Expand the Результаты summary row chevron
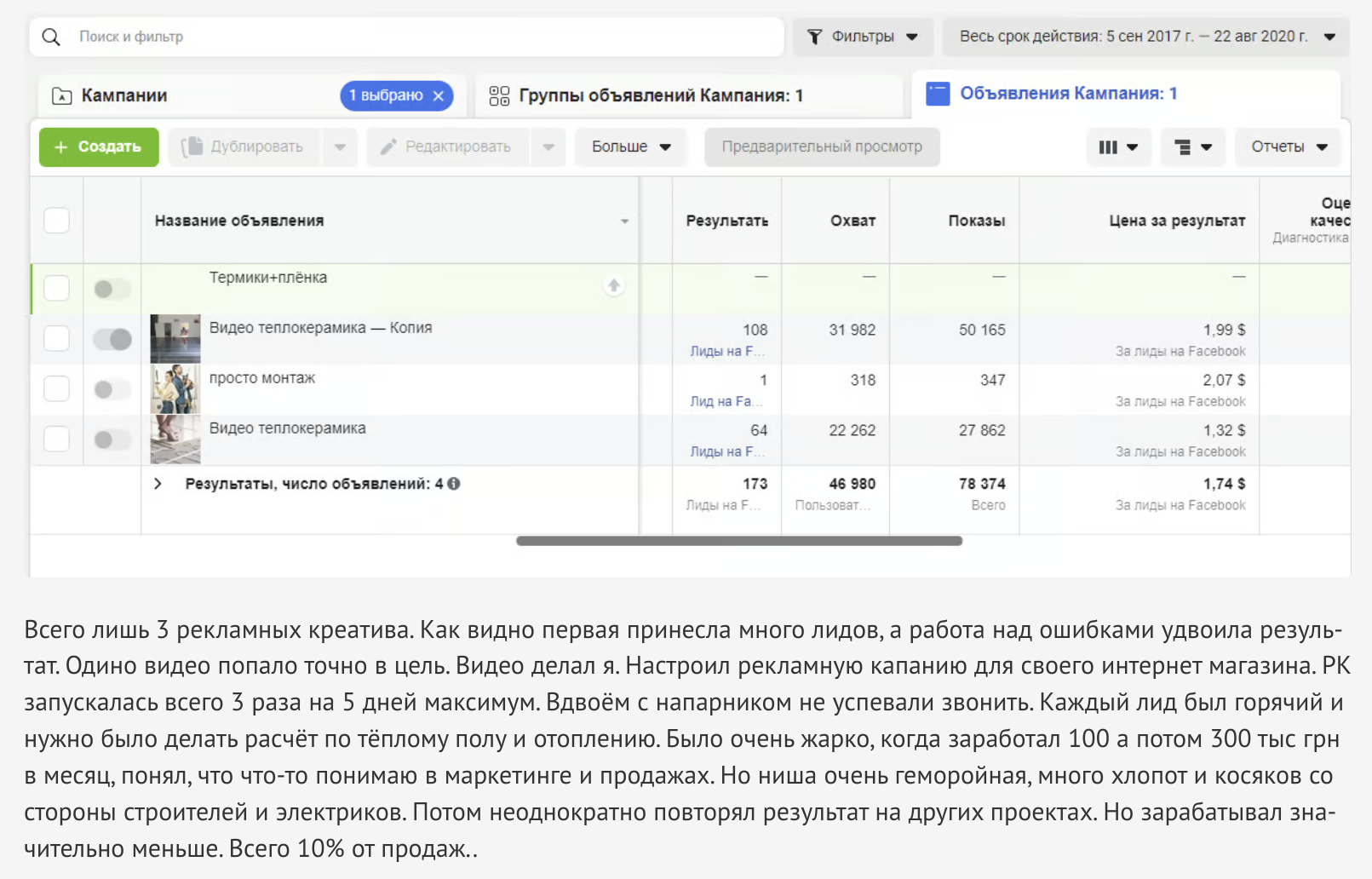Viewport: 1372px width, 879px height. pyautogui.click(x=158, y=484)
